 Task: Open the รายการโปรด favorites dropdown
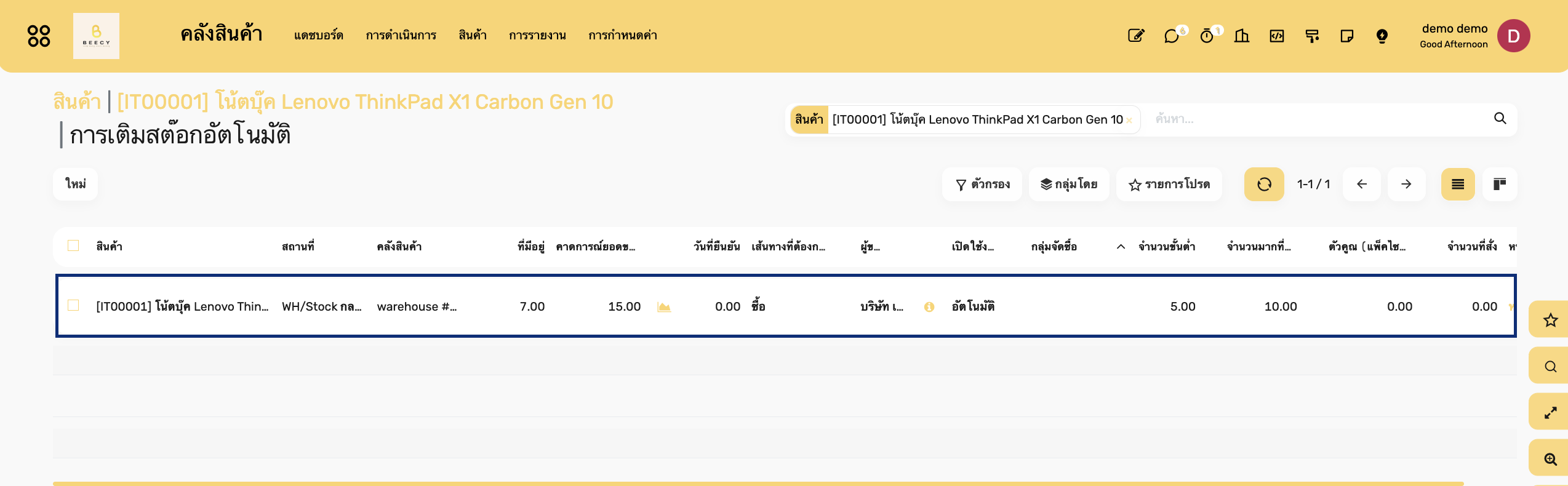tap(1169, 184)
